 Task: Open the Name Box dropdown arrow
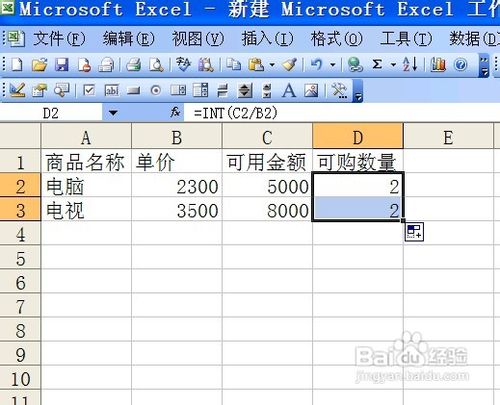pyautogui.click(x=113, y=113)
